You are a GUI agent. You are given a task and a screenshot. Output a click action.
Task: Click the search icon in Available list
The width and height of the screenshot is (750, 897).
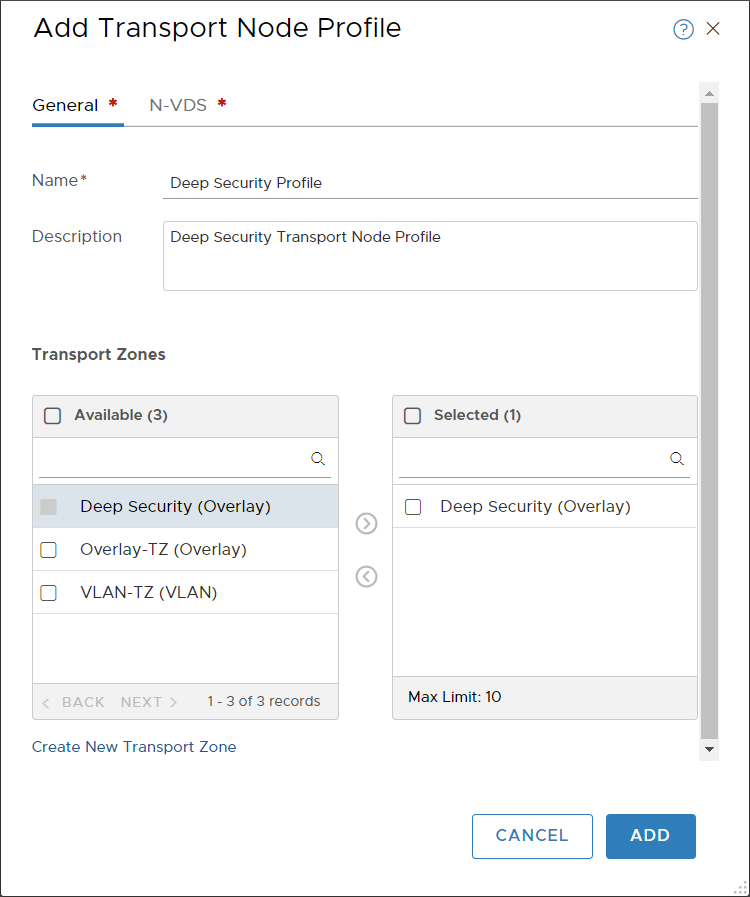318,459
